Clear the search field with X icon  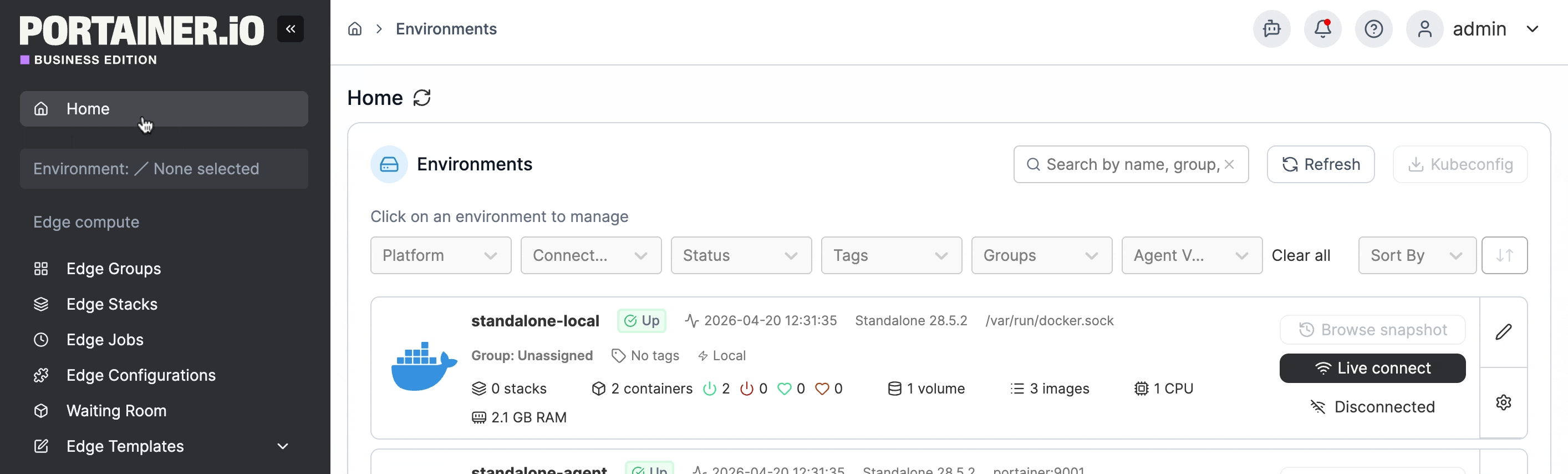coord(1229,164)
